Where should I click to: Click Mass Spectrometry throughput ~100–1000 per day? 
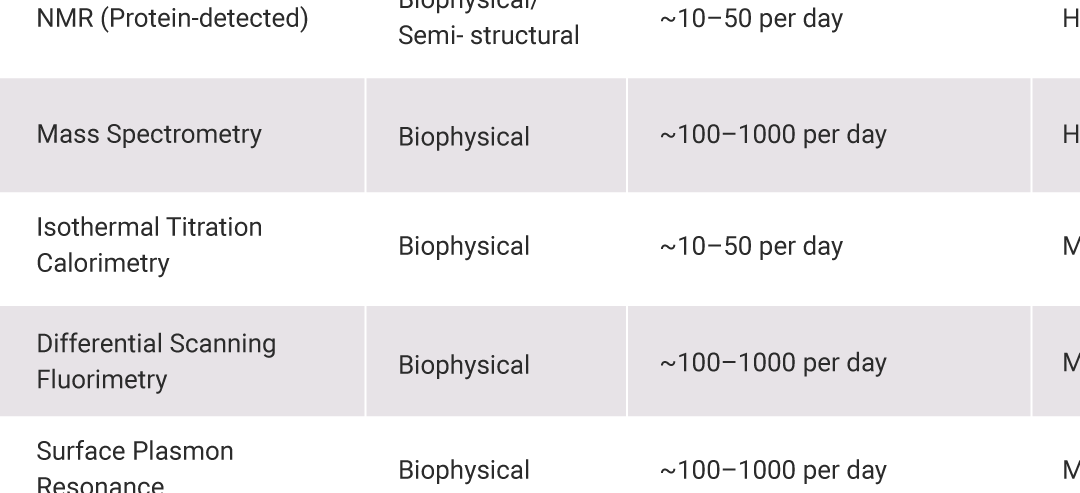pos(773,134)
